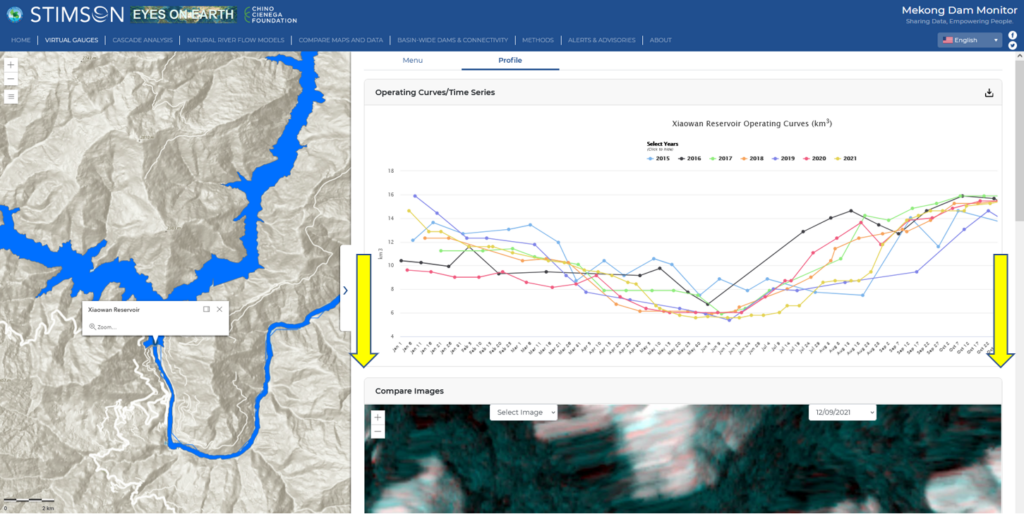Collapse the side panel with chevron handle

(x=345, y=290)
